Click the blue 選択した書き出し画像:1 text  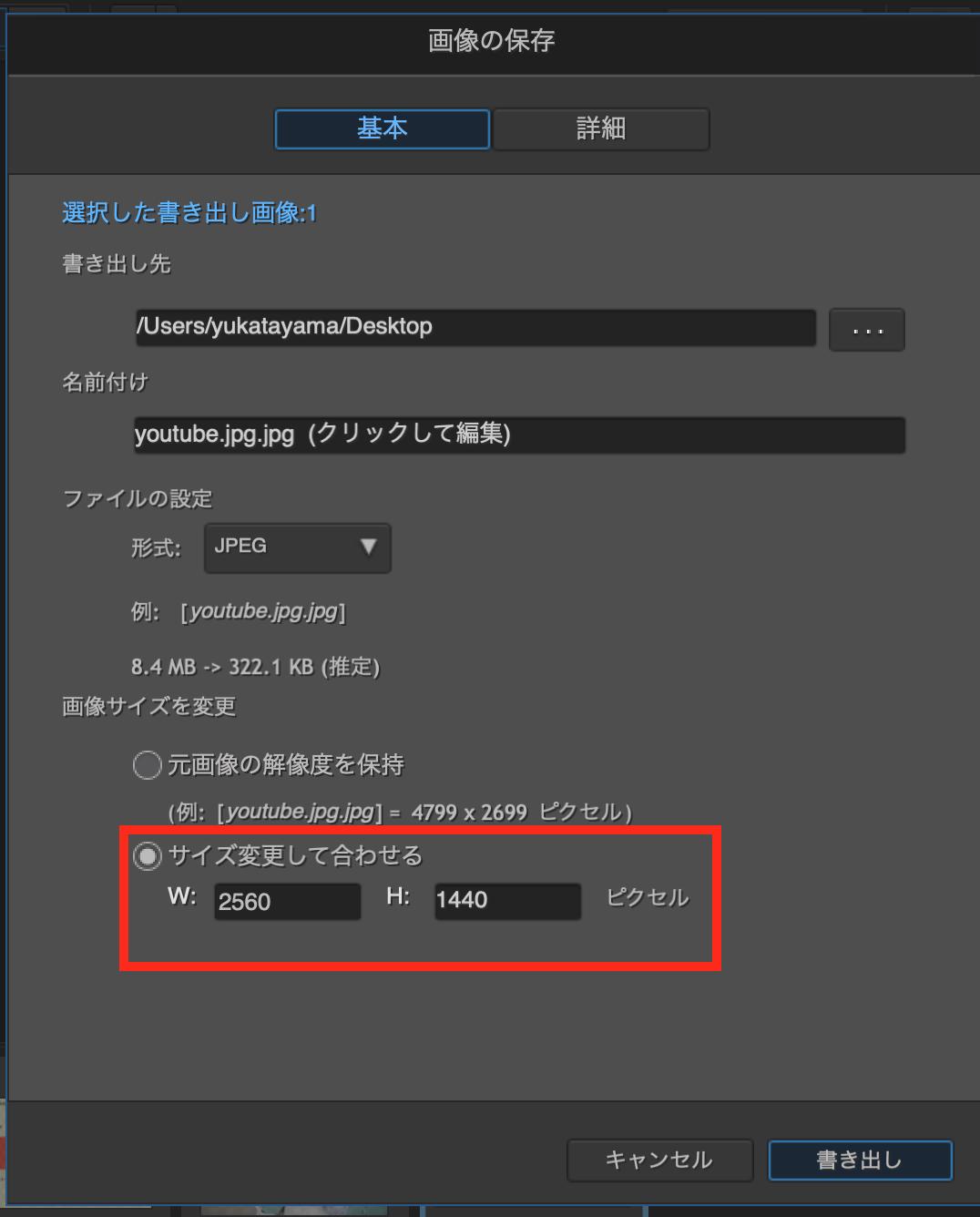189,213
